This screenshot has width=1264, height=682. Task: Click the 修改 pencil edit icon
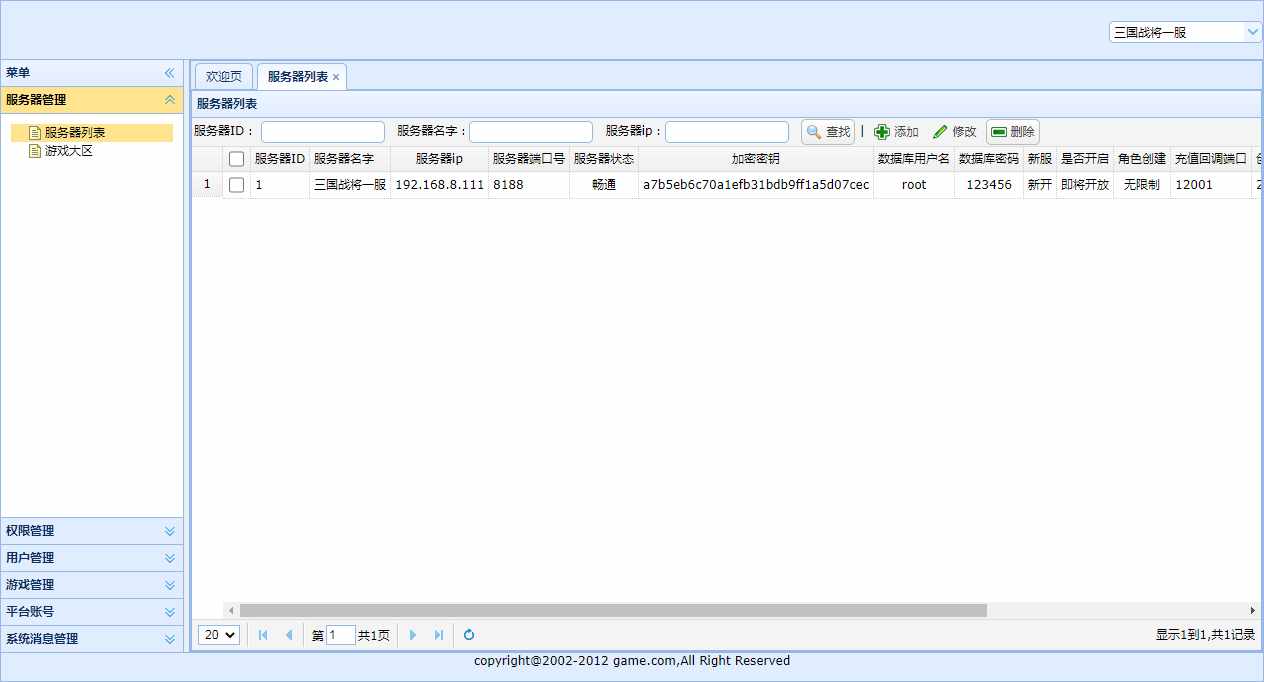tap(941, 131)
